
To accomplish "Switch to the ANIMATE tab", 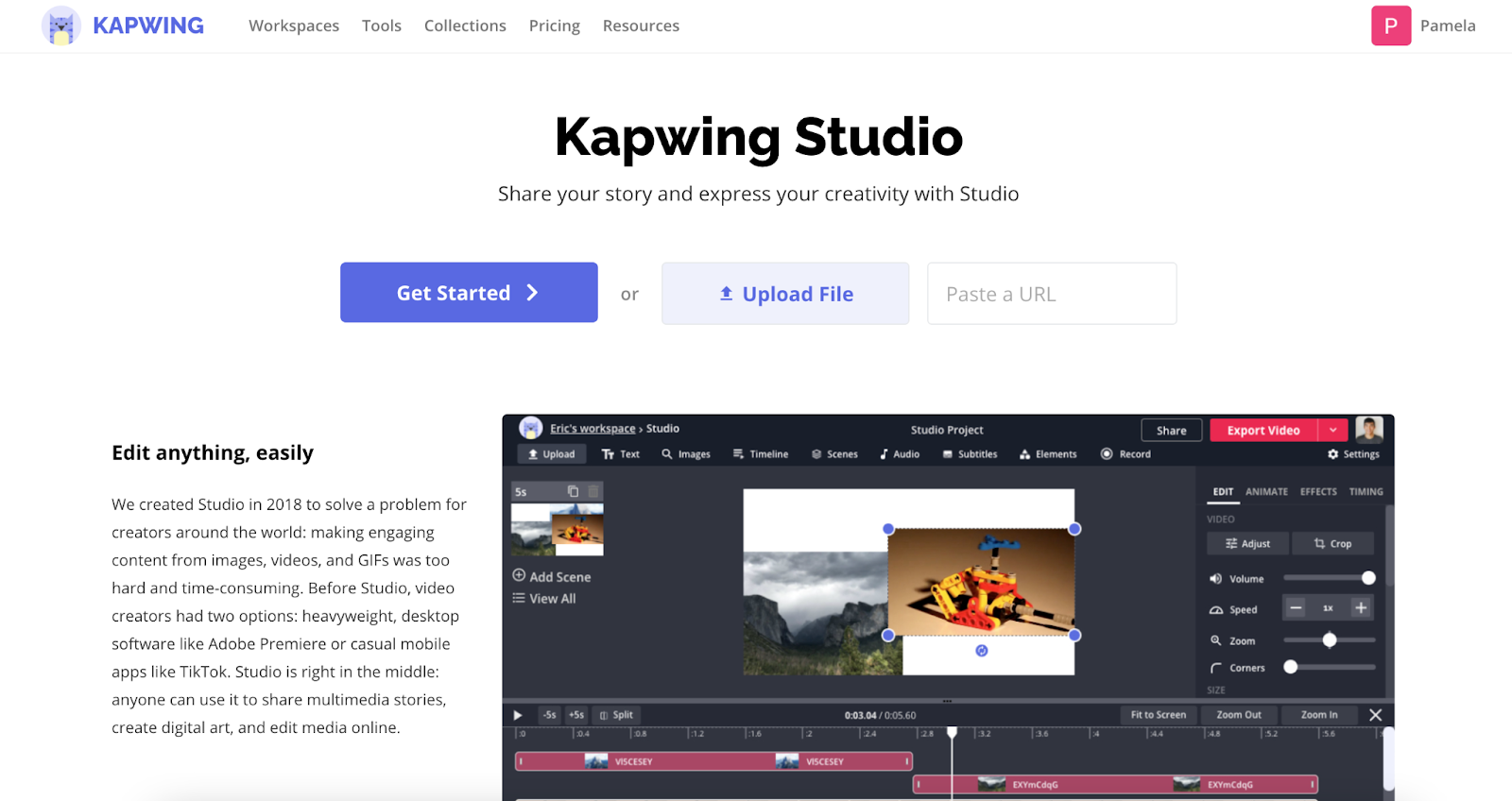I will [1266, 492].
